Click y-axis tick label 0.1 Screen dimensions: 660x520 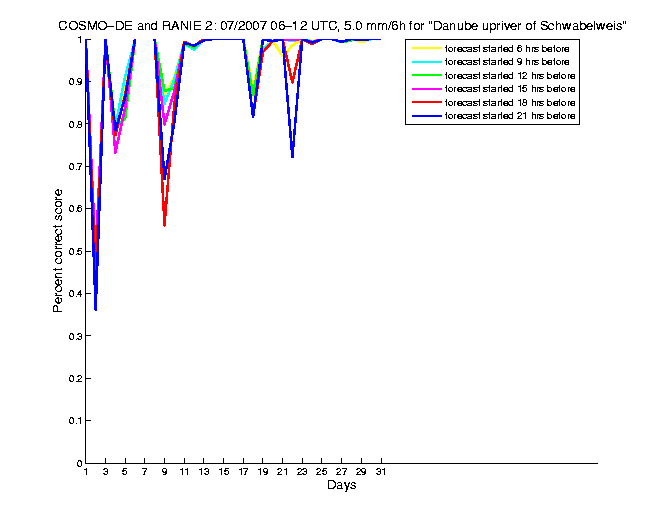[x=75, y=421]
